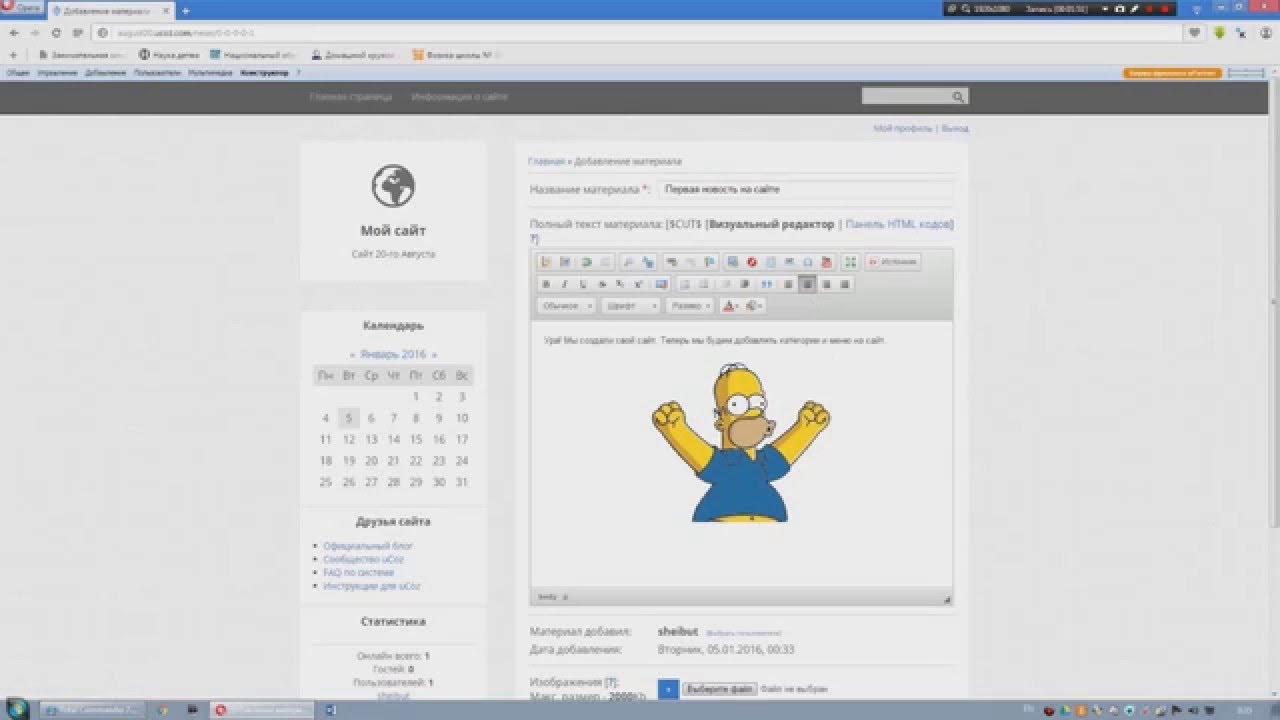Click Источник source button in editor
The width and height of the screenshot is (1280, 720).
click(x=893, y=262)
